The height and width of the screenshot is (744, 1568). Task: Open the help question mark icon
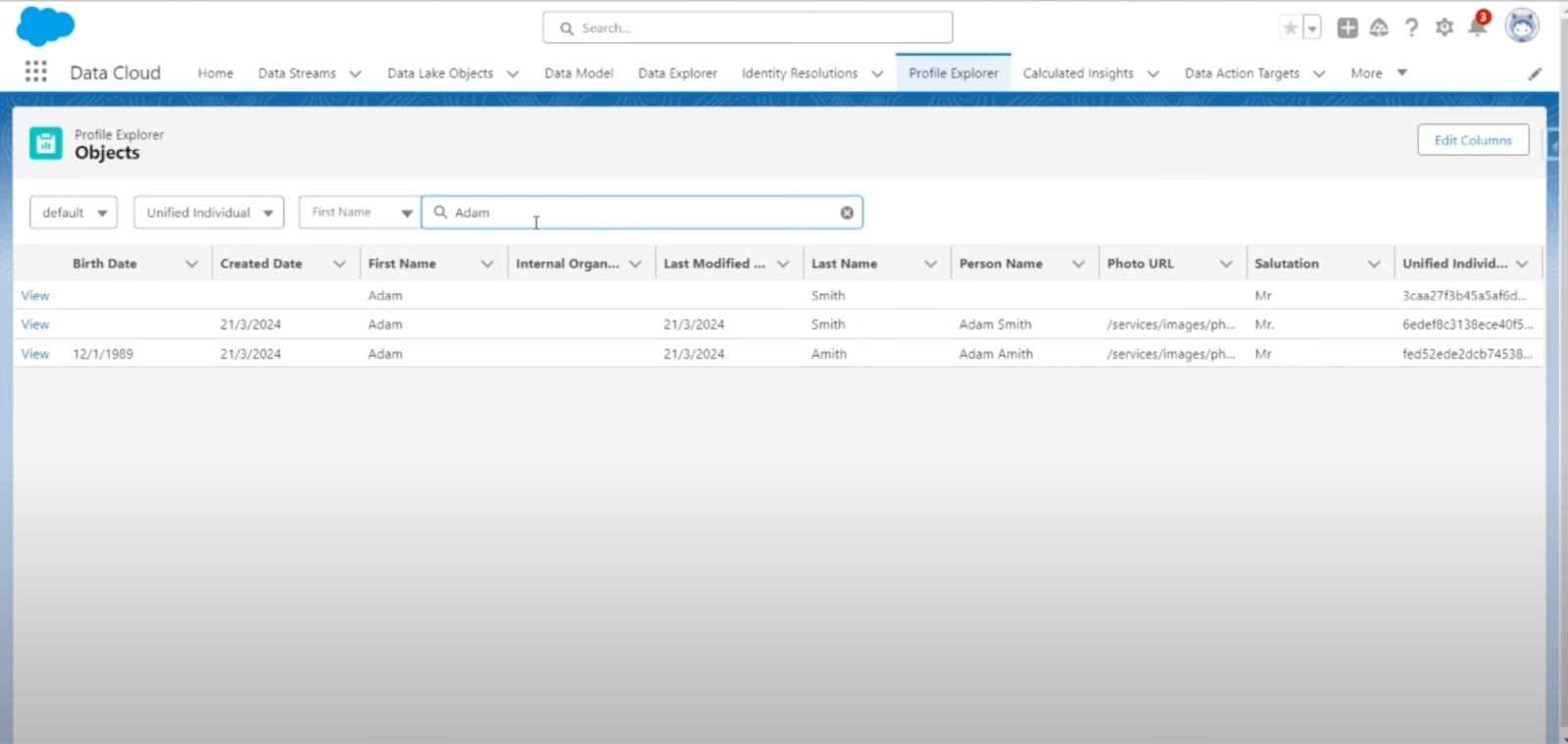click(x=1411, y=27)
